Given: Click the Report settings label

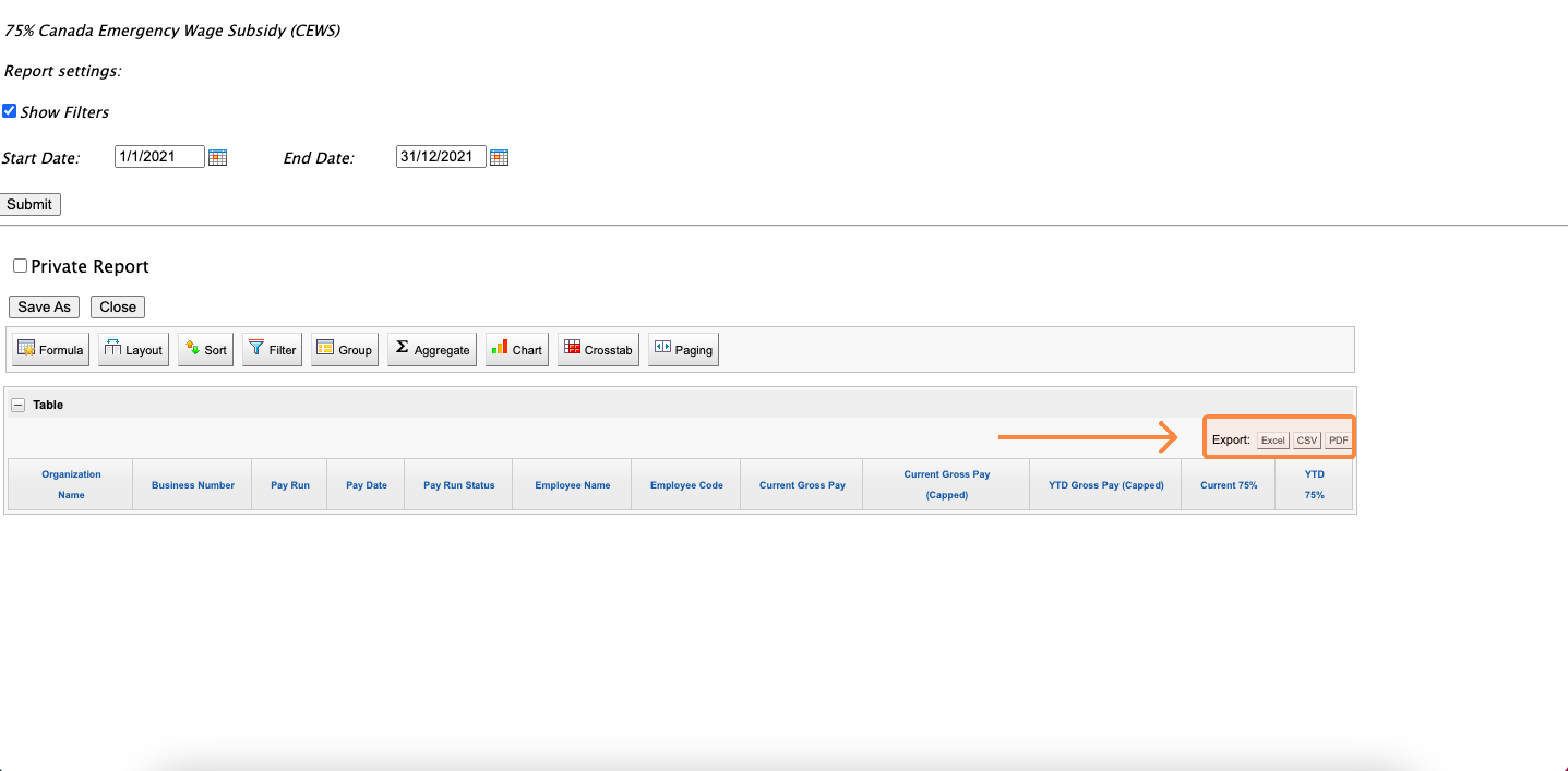Looking at the screenshot, I should tap(63, 71).
